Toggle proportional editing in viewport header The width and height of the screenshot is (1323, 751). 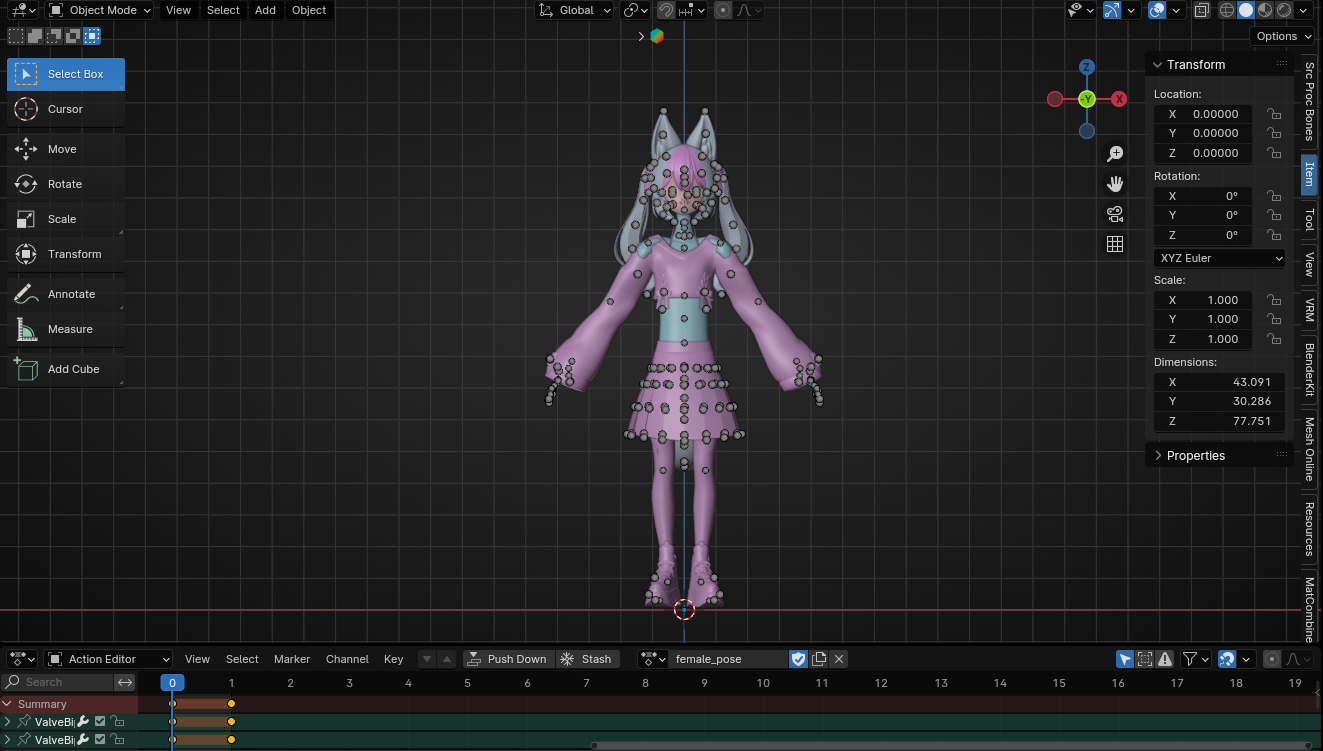(722, 10)
